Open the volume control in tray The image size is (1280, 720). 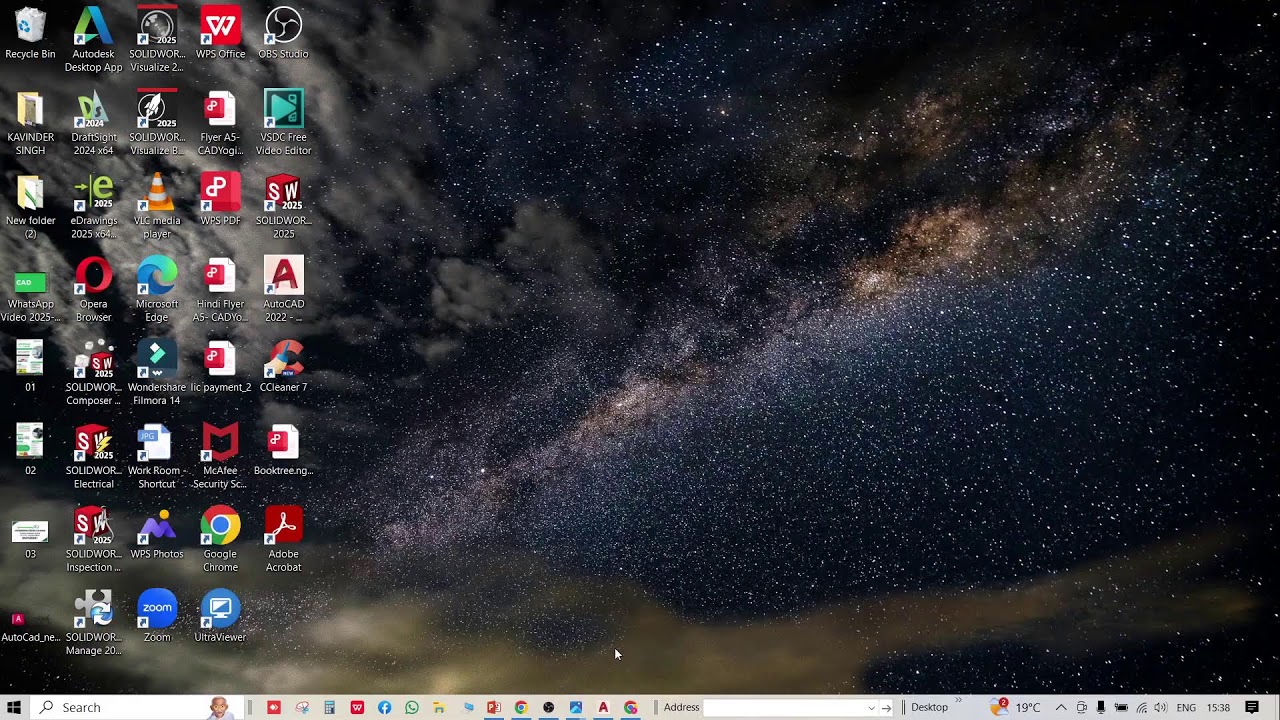click(x=1160, y=707)
